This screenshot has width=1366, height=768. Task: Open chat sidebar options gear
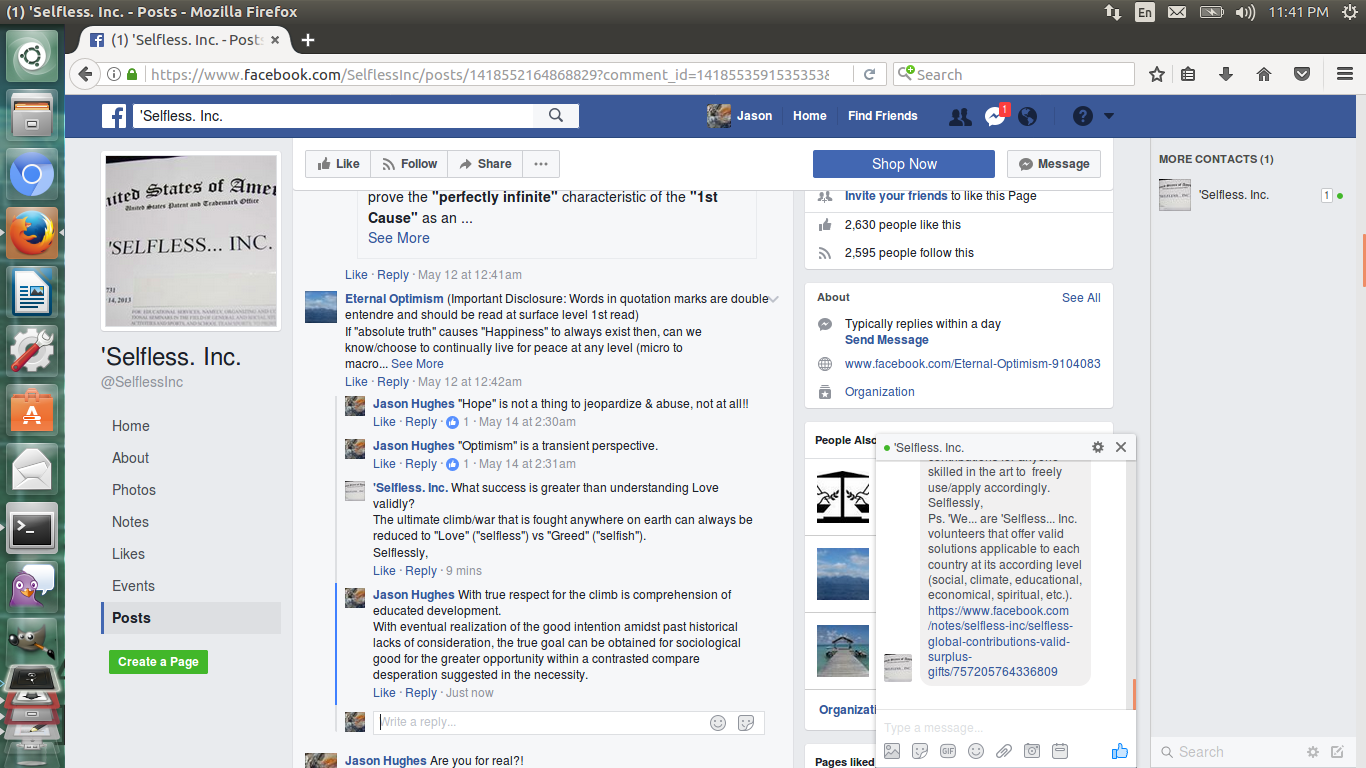coord(1313,752)
